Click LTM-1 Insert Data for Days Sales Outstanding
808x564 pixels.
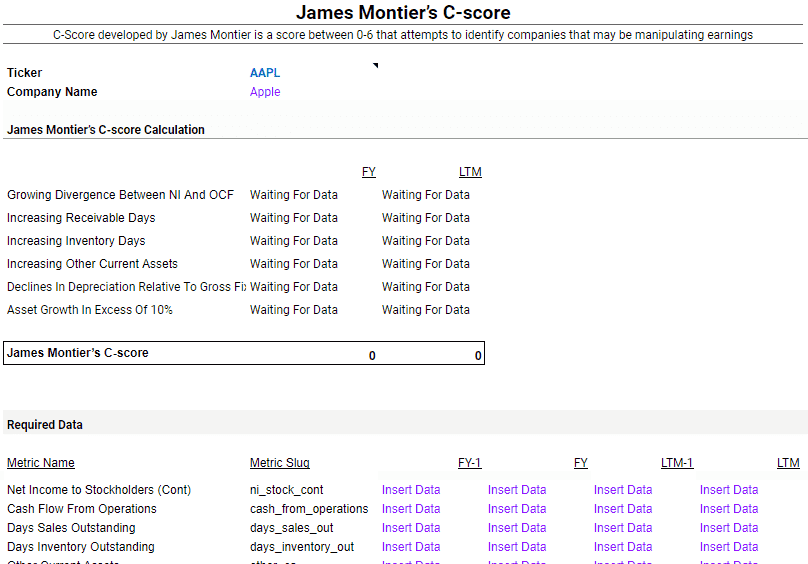pyautogui.click(x=623, y=528)
